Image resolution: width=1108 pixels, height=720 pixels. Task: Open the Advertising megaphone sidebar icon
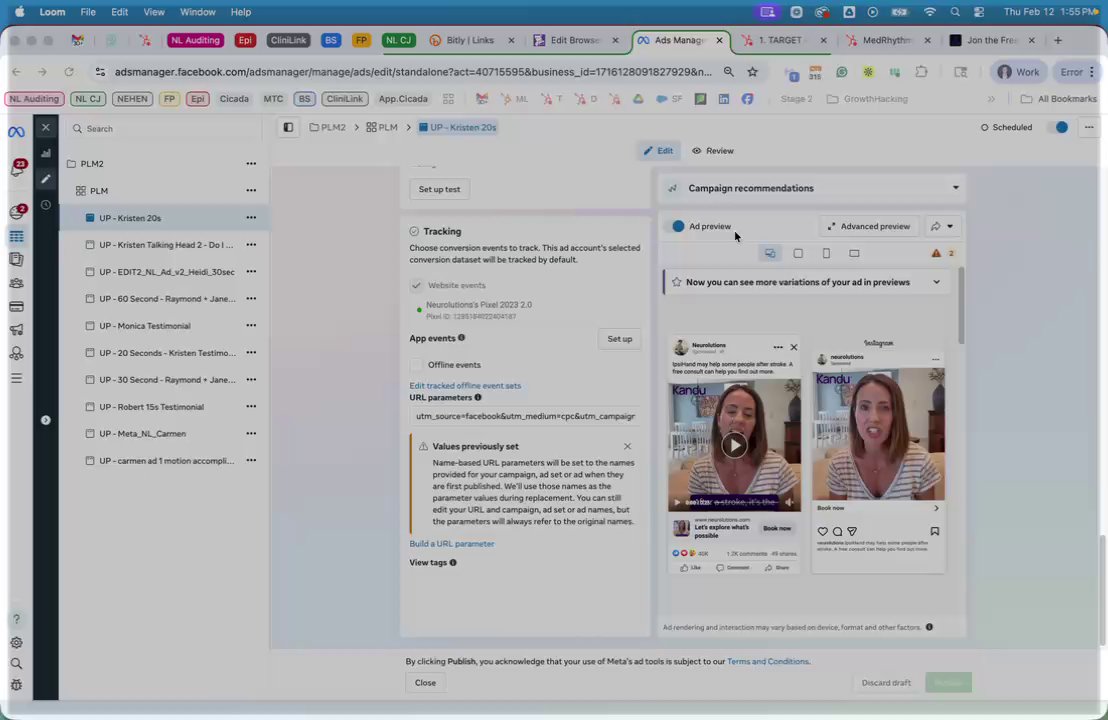[16, 330]
